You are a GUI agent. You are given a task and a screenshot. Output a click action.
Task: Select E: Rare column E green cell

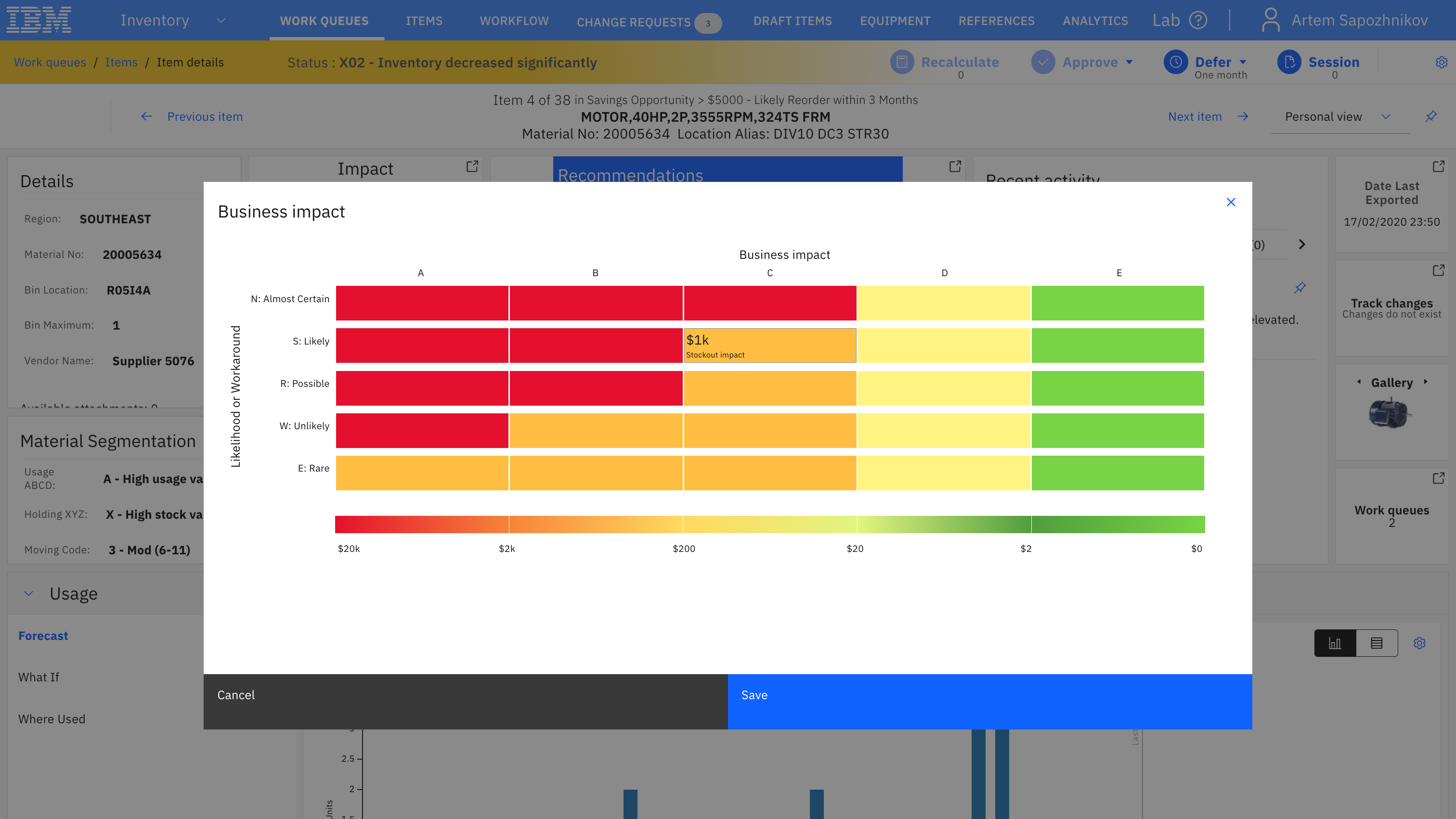click(1118, 473)
